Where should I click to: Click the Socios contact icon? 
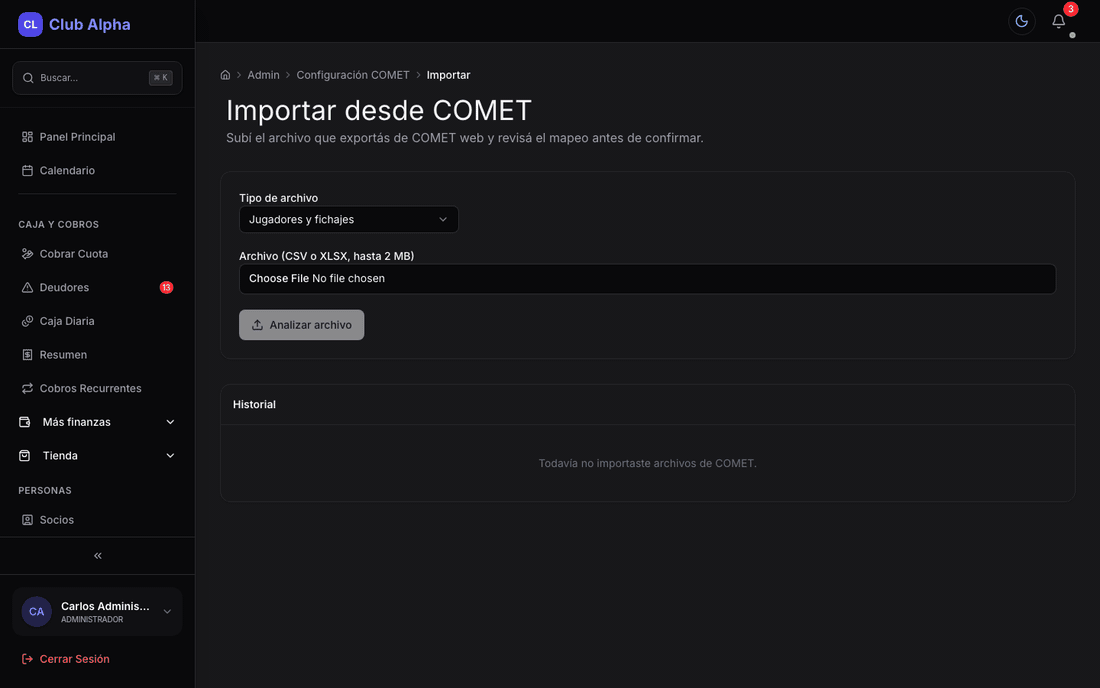[27, 520]
